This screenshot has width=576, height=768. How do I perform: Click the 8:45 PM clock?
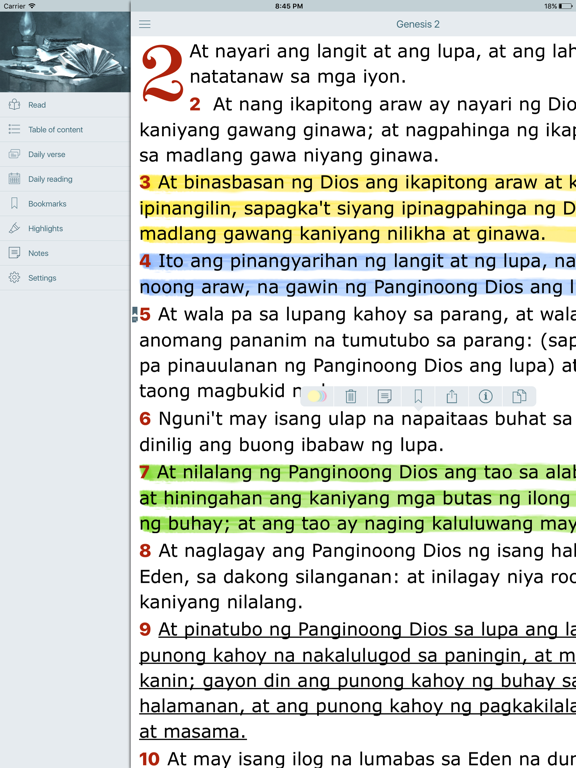[288, 6]
